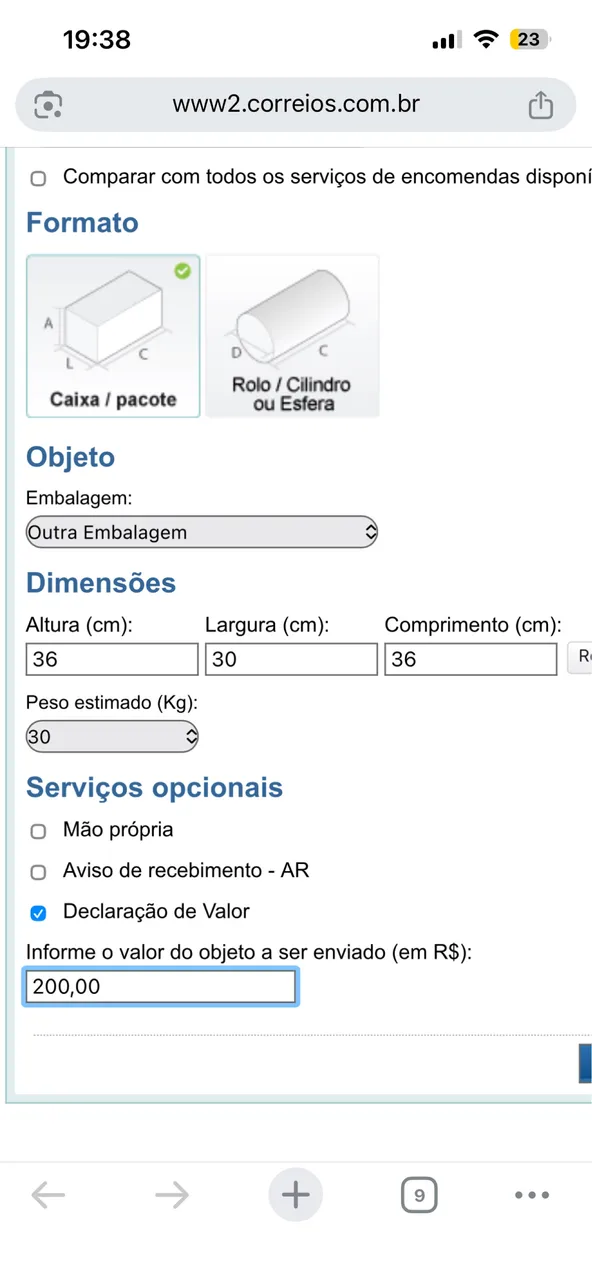The width and height of the screenshot is (592, 1280).
Task: Open the Peso estimado dropdown
Action: point(112,738)
